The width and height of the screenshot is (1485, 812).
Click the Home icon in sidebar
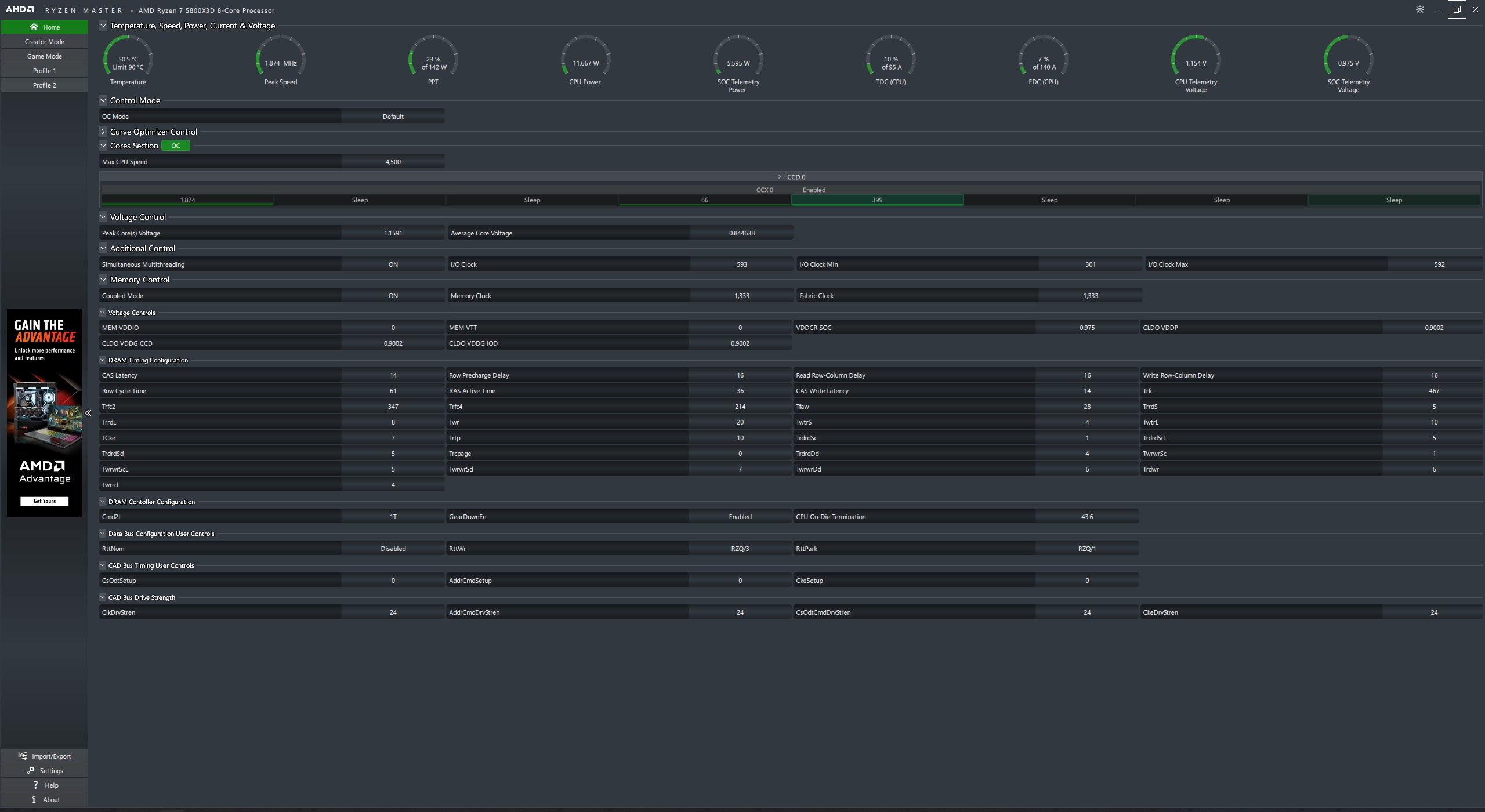[x=34, y=27]
